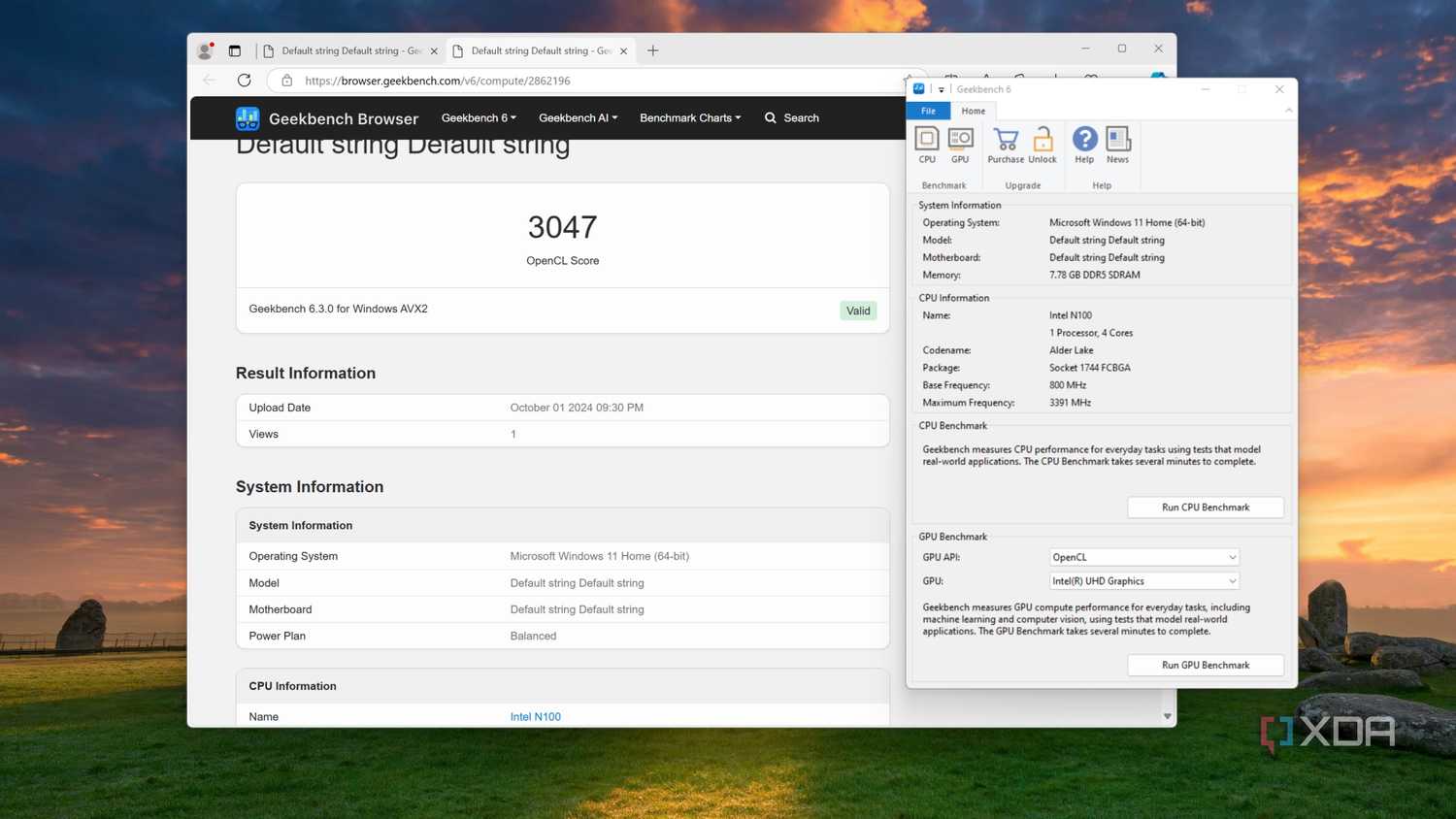Image resolution: width=1456 pixels, height=819 pixels.
Task: Click the Geekbench Browser title link
Action: (344, 118)
